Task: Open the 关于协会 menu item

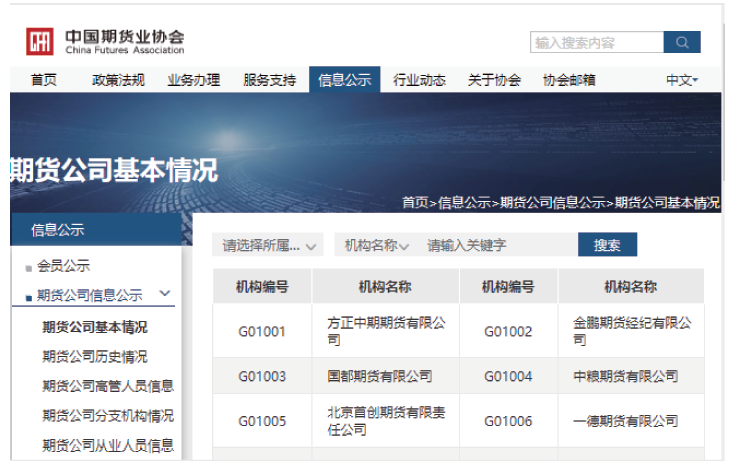Action: (x=494, y=80)
